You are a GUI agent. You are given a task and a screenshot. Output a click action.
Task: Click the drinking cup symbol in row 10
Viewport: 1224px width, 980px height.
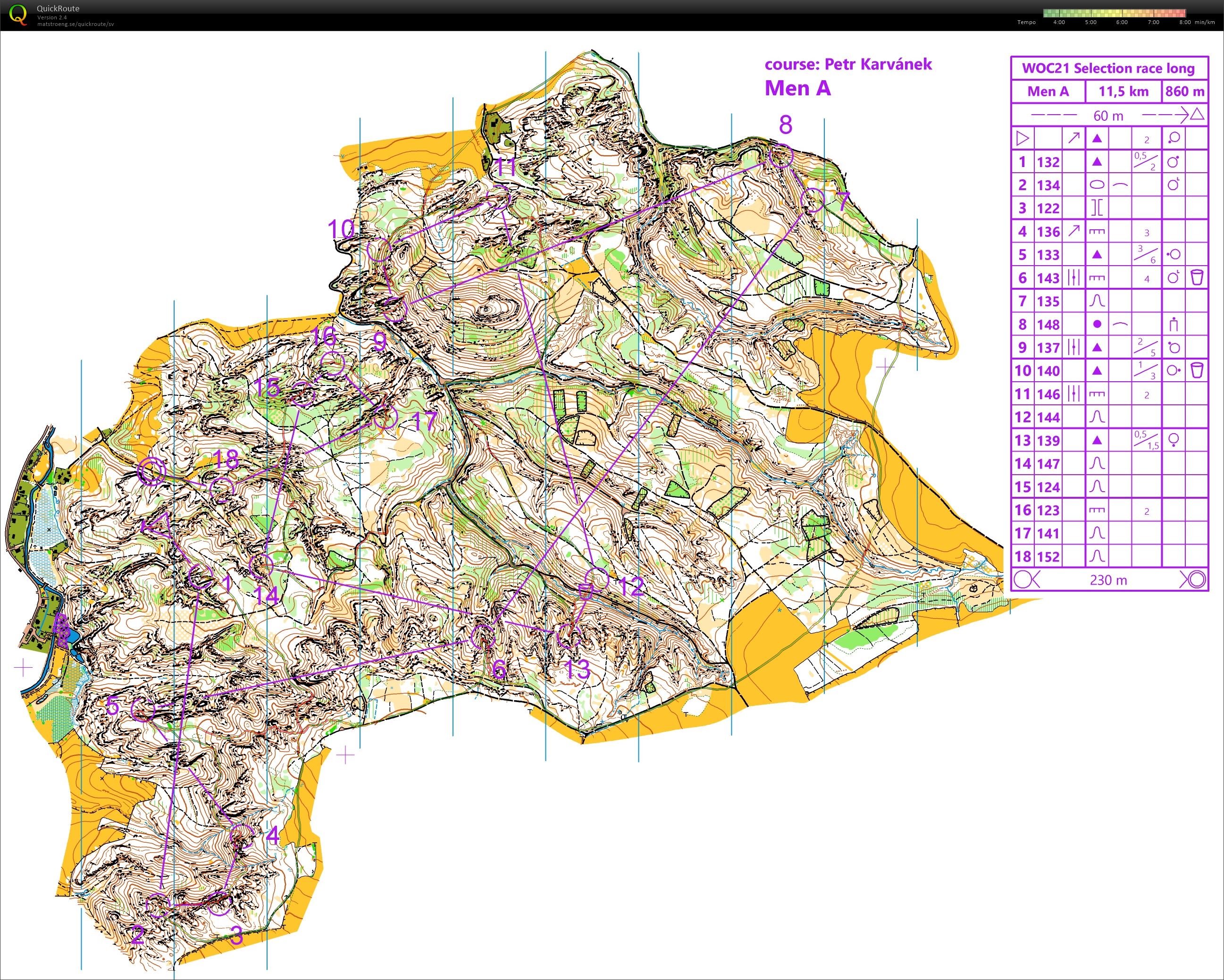[1197, 370]
